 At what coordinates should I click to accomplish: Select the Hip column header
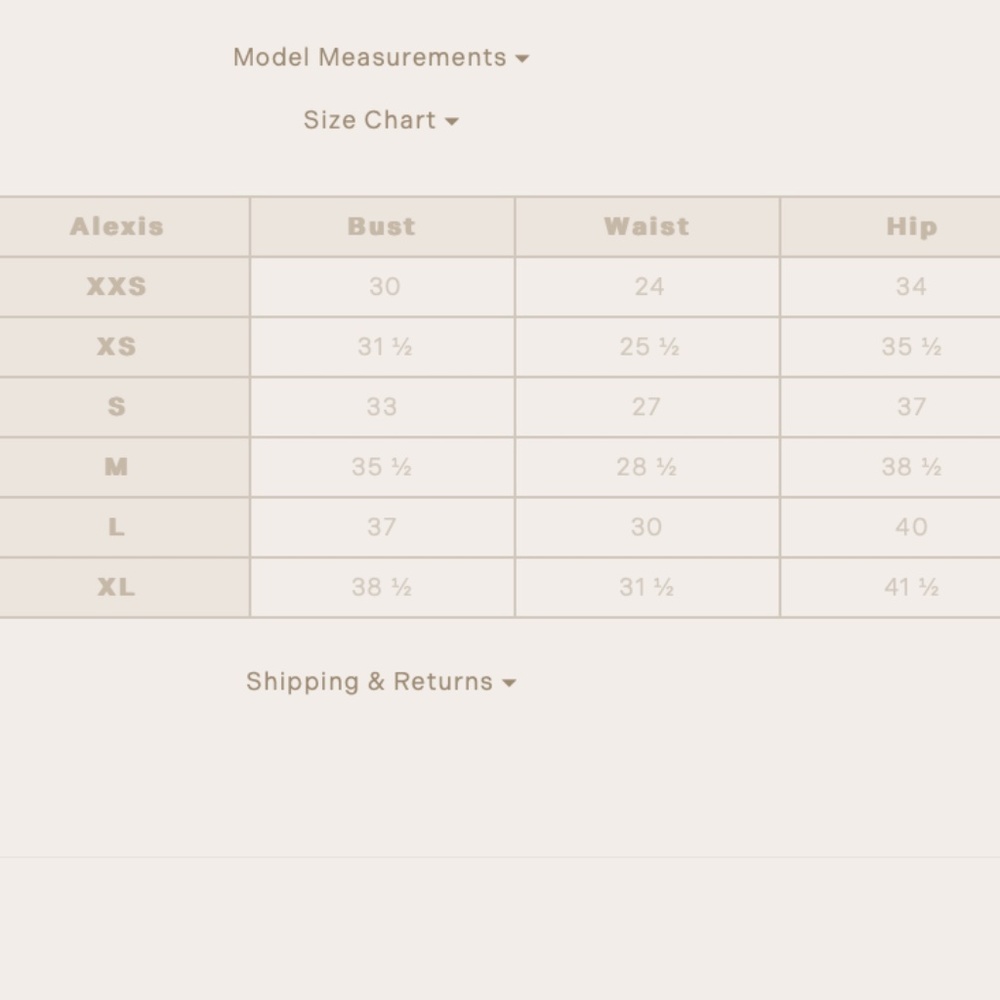point(911,227)
